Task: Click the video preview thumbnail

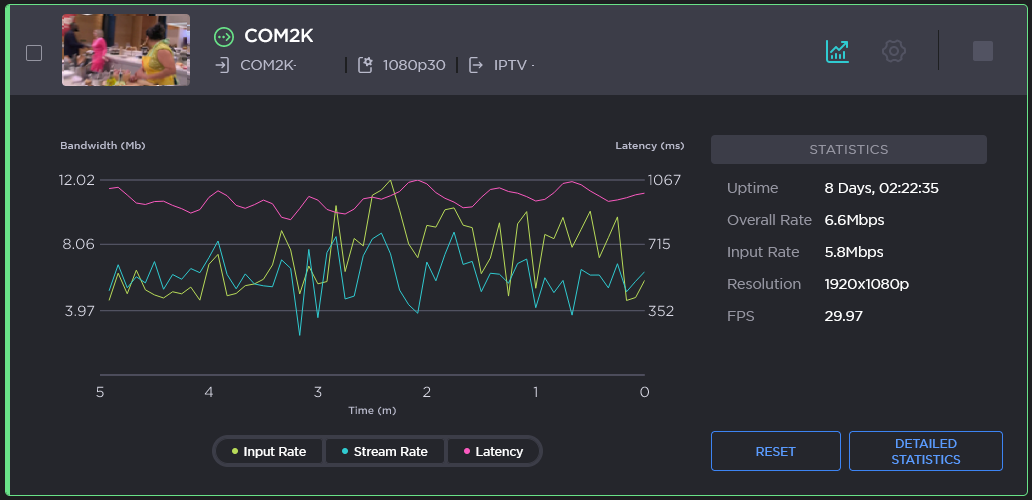Action: [126, 50]
